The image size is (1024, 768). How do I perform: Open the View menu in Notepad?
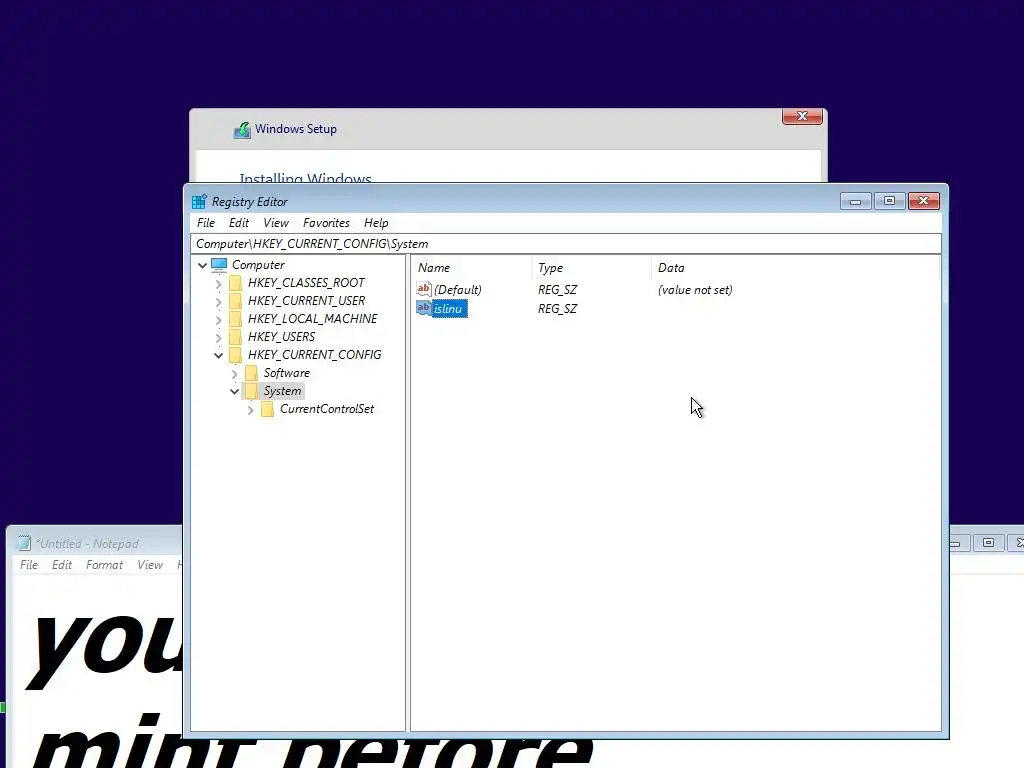(x=150, y=565)
